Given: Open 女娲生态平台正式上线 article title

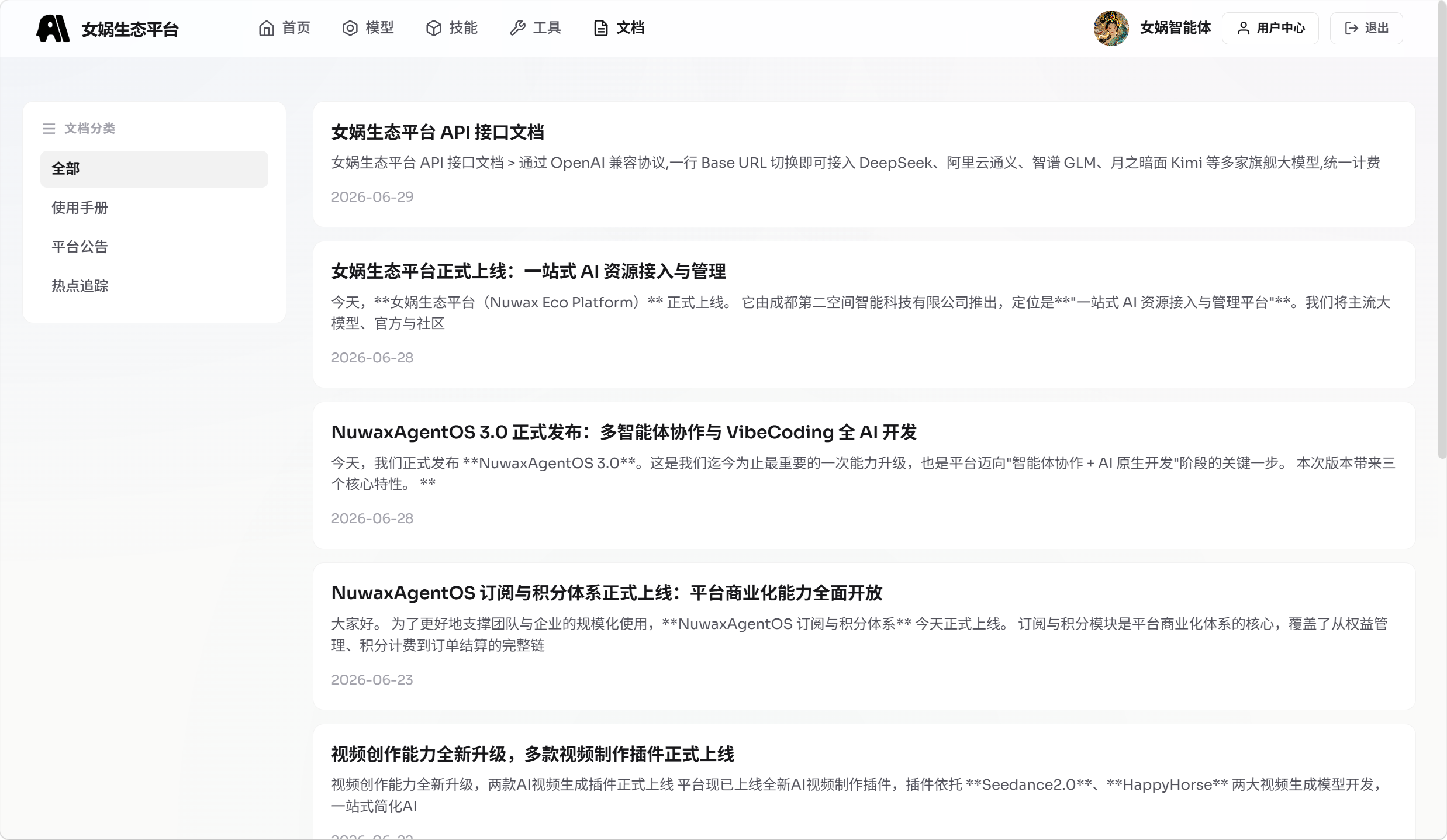Looking at the screenshot, I should click(529, 272).
